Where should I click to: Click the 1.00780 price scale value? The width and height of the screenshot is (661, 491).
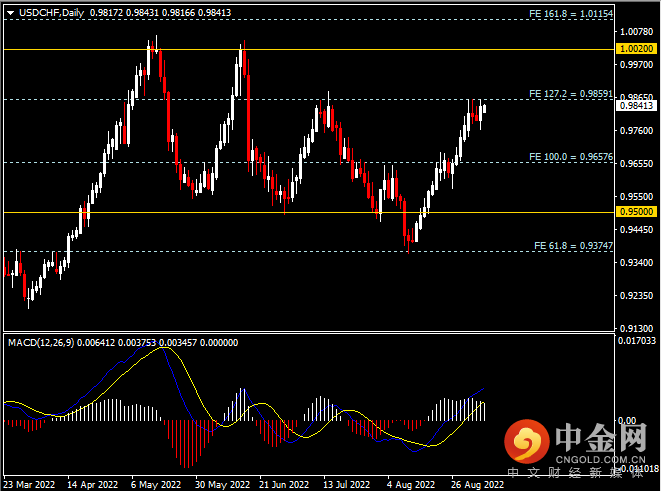636,32
